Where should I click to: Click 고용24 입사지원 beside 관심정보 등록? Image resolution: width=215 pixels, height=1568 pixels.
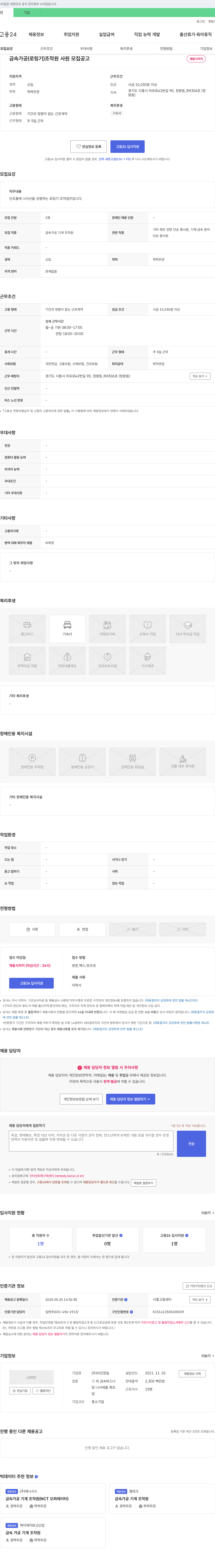pos(127,147)
